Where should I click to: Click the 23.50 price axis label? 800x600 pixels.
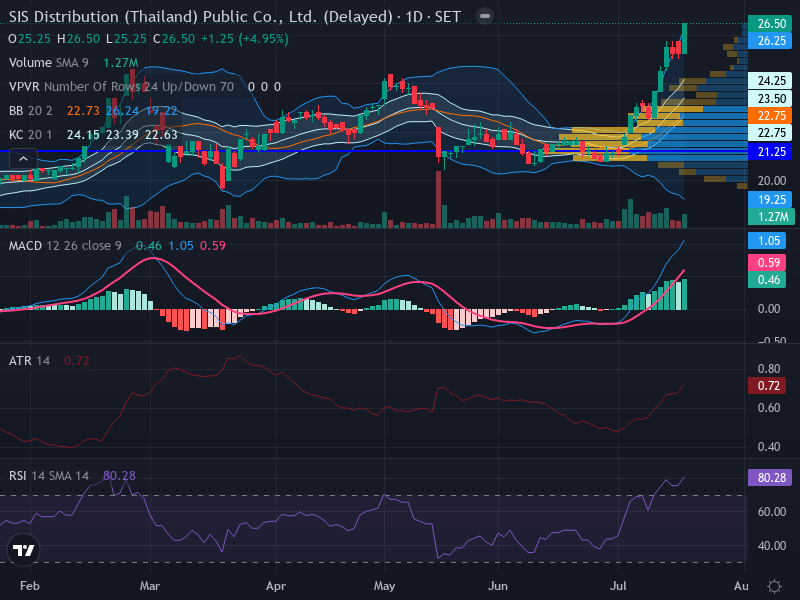[x=770, y=98]
